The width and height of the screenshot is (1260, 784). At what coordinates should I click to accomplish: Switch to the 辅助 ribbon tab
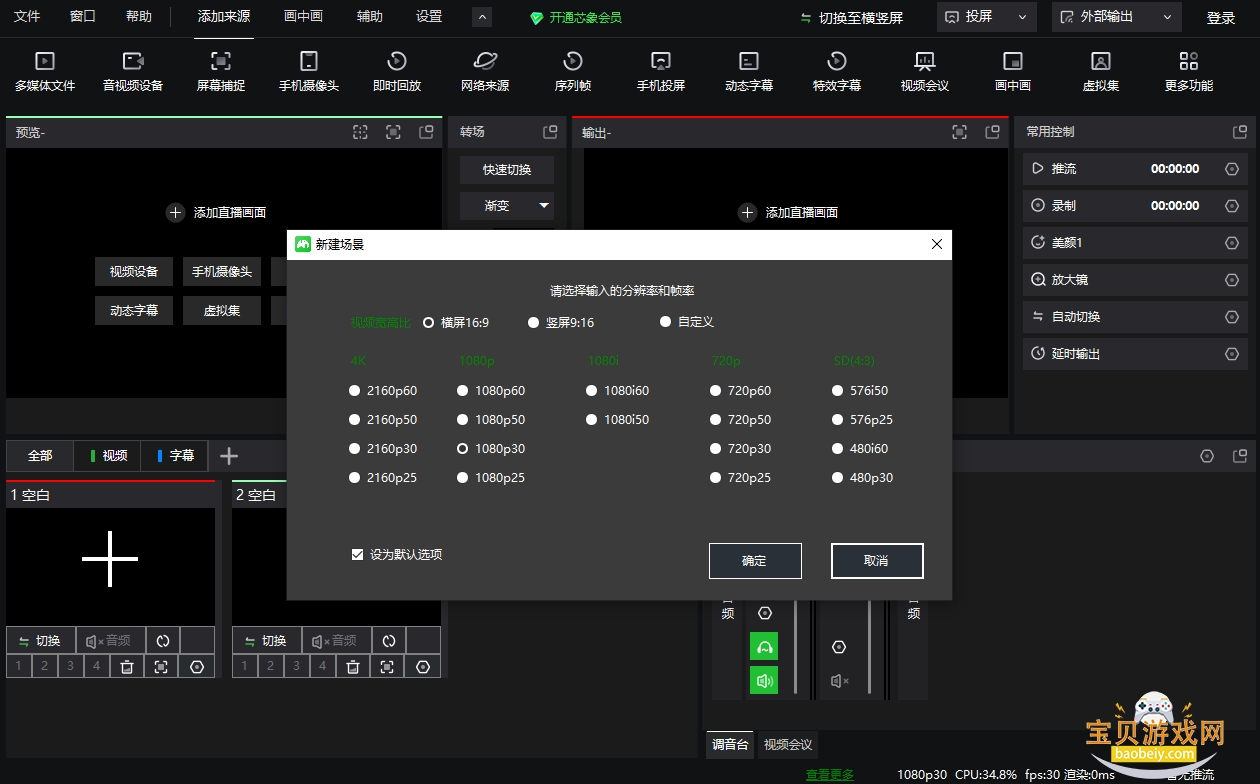(370, 17)
